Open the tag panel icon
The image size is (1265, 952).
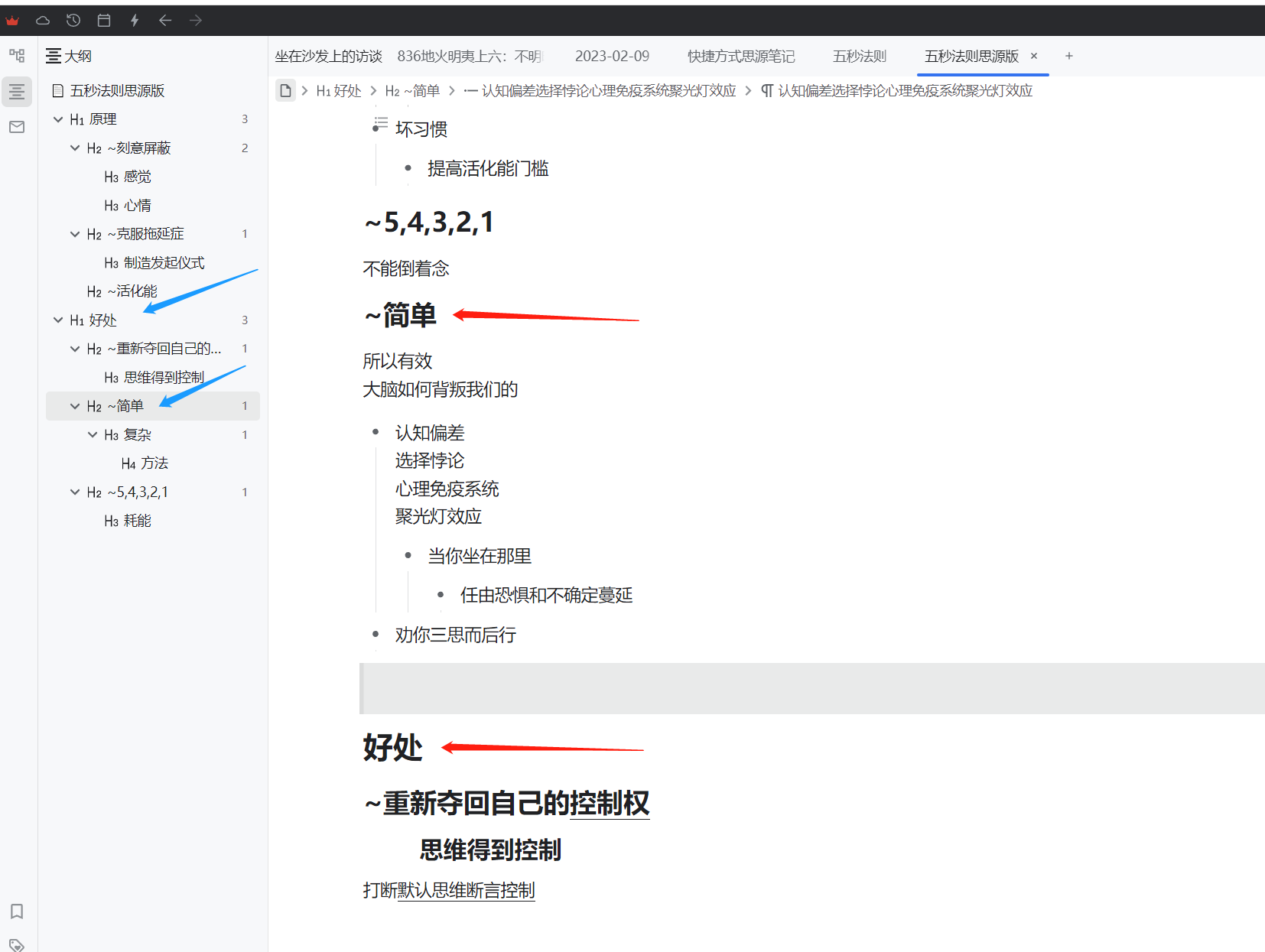click(x=17, y=945)
